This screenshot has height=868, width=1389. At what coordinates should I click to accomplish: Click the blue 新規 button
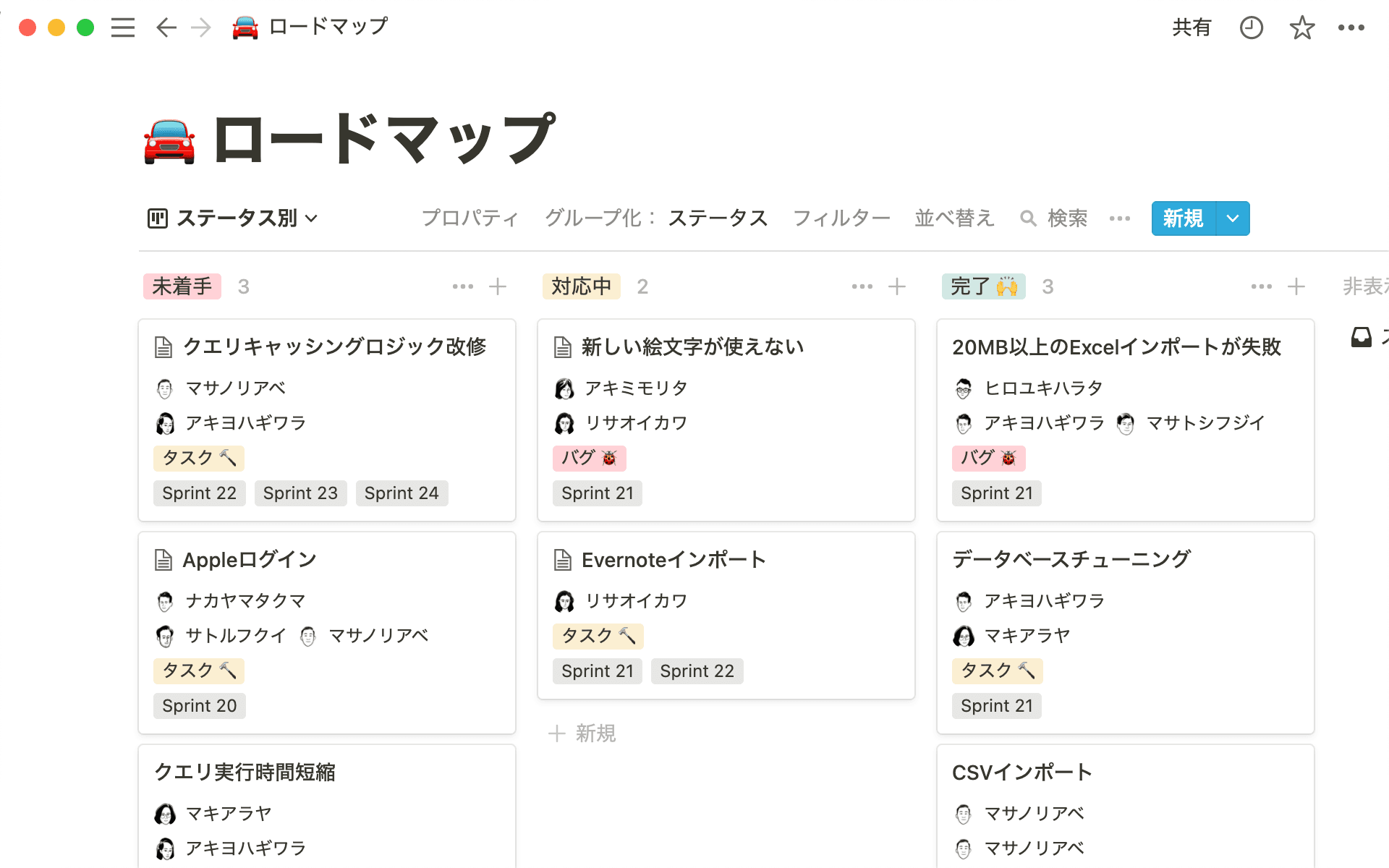point(1184,218)
